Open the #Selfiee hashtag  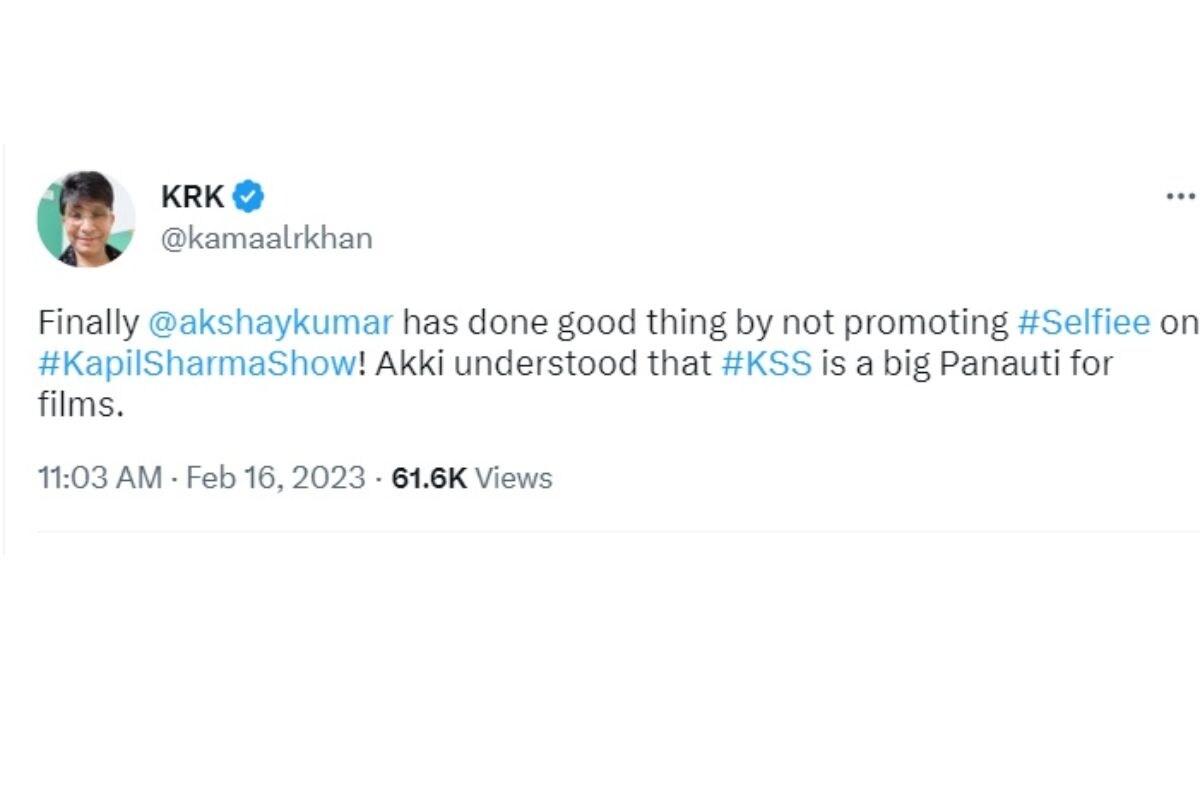[1083, 323]
